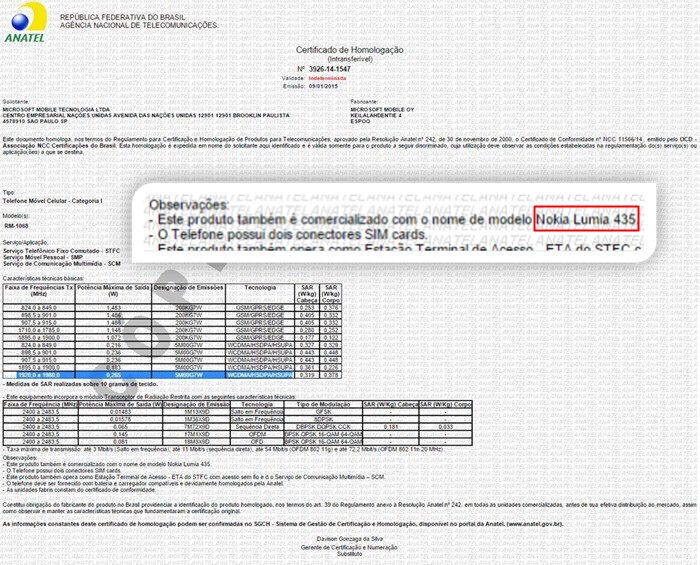Click highlighted "0,265" power cell
The image size is (700, 565).
(114, 375)
